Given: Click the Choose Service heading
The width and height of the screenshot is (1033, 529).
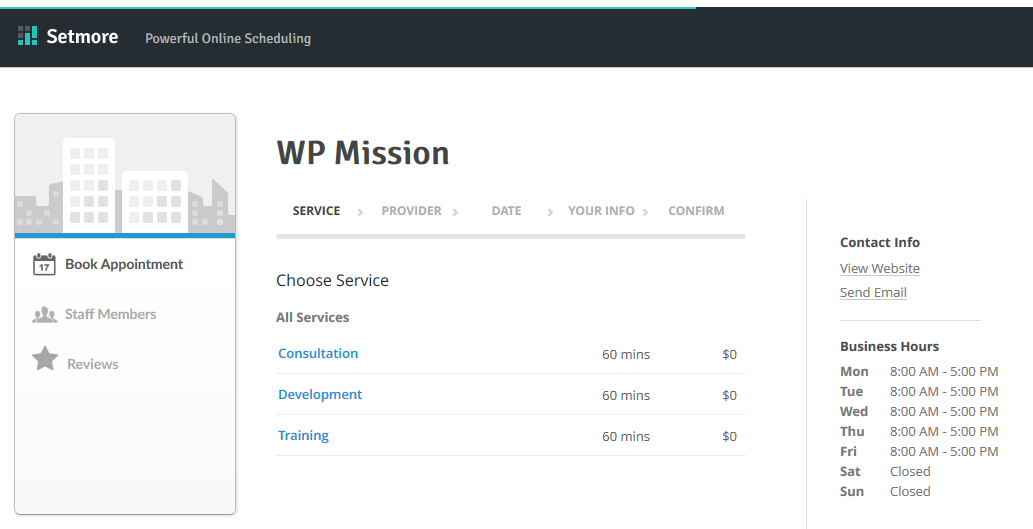Looking at the screenshot, I should [x=332, y=281].
